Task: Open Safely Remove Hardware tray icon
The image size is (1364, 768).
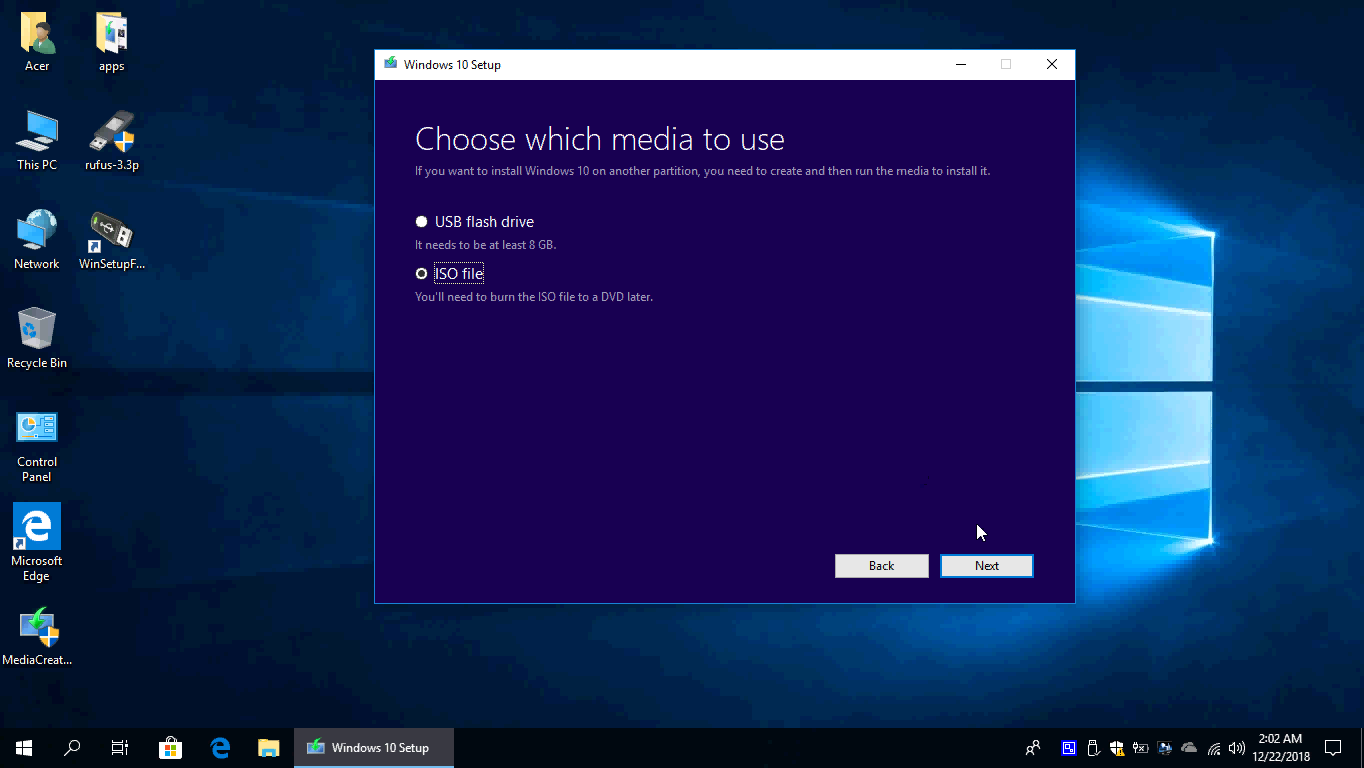Action: pyautogui.click(x=1093, y=748)
